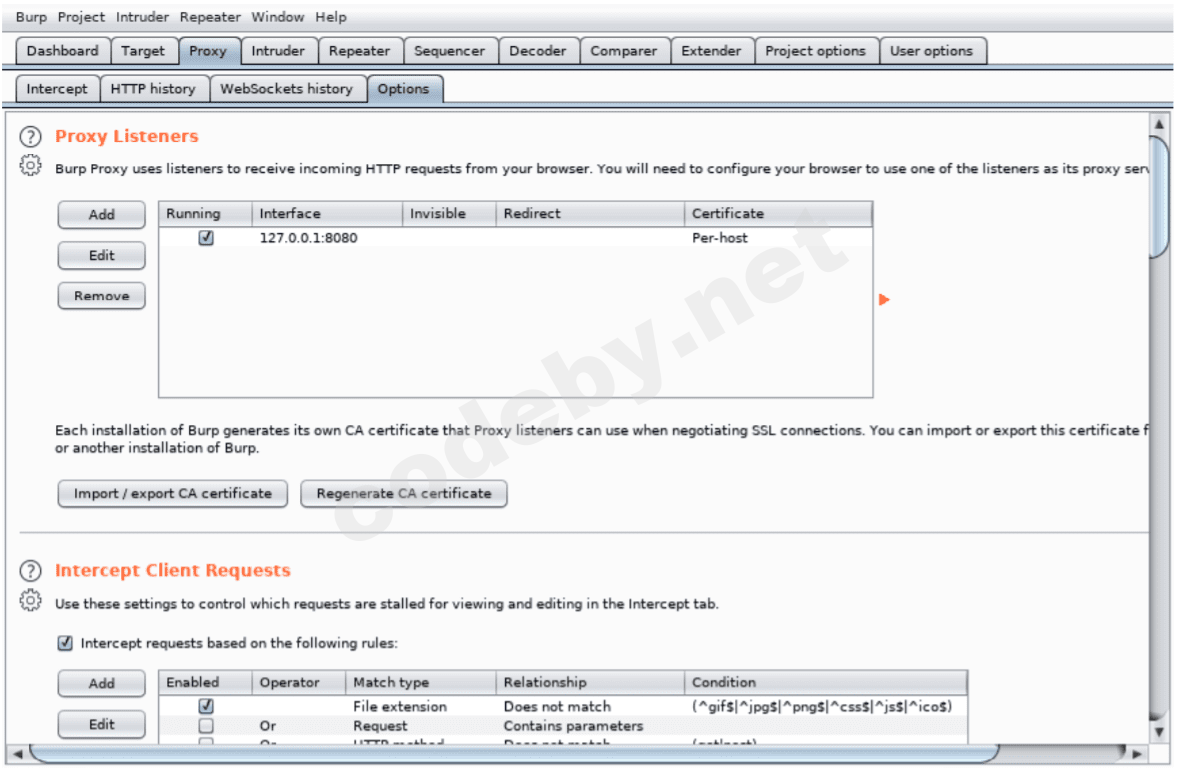
Task: Click Edit button for intercept rules
Action: (x=101, y=725)
